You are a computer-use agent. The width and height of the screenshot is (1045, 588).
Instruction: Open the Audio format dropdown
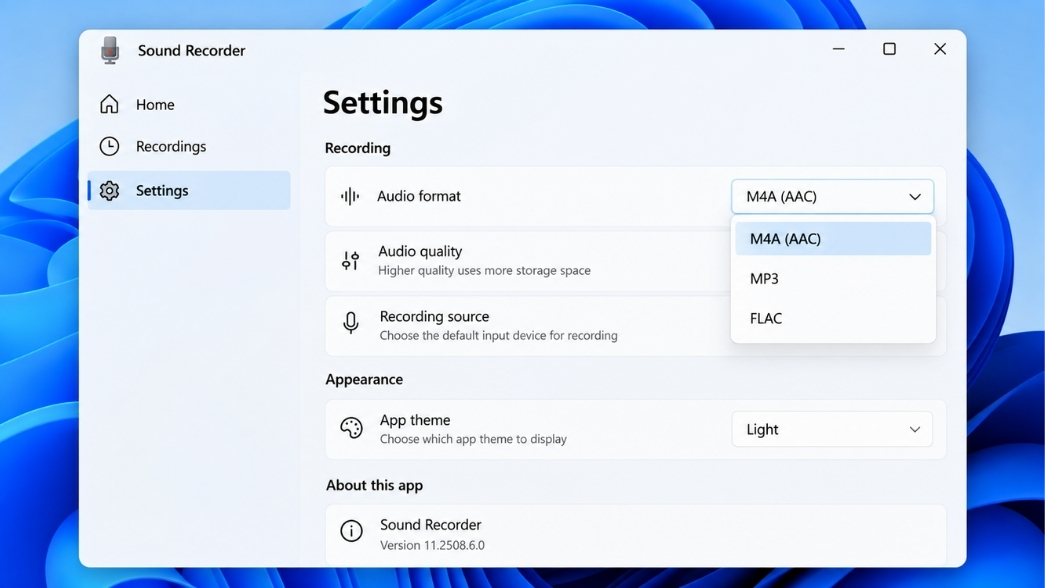pos(832,197)
